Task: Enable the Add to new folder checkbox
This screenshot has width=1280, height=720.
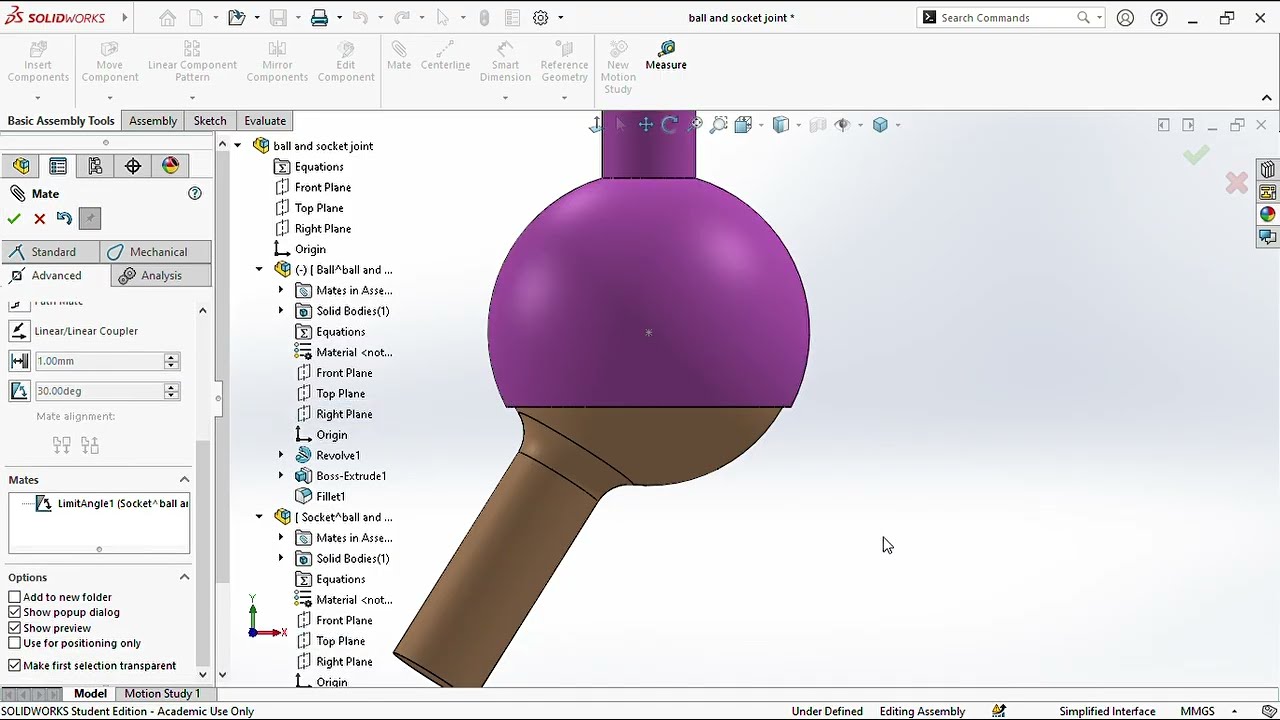Action: 14,597
